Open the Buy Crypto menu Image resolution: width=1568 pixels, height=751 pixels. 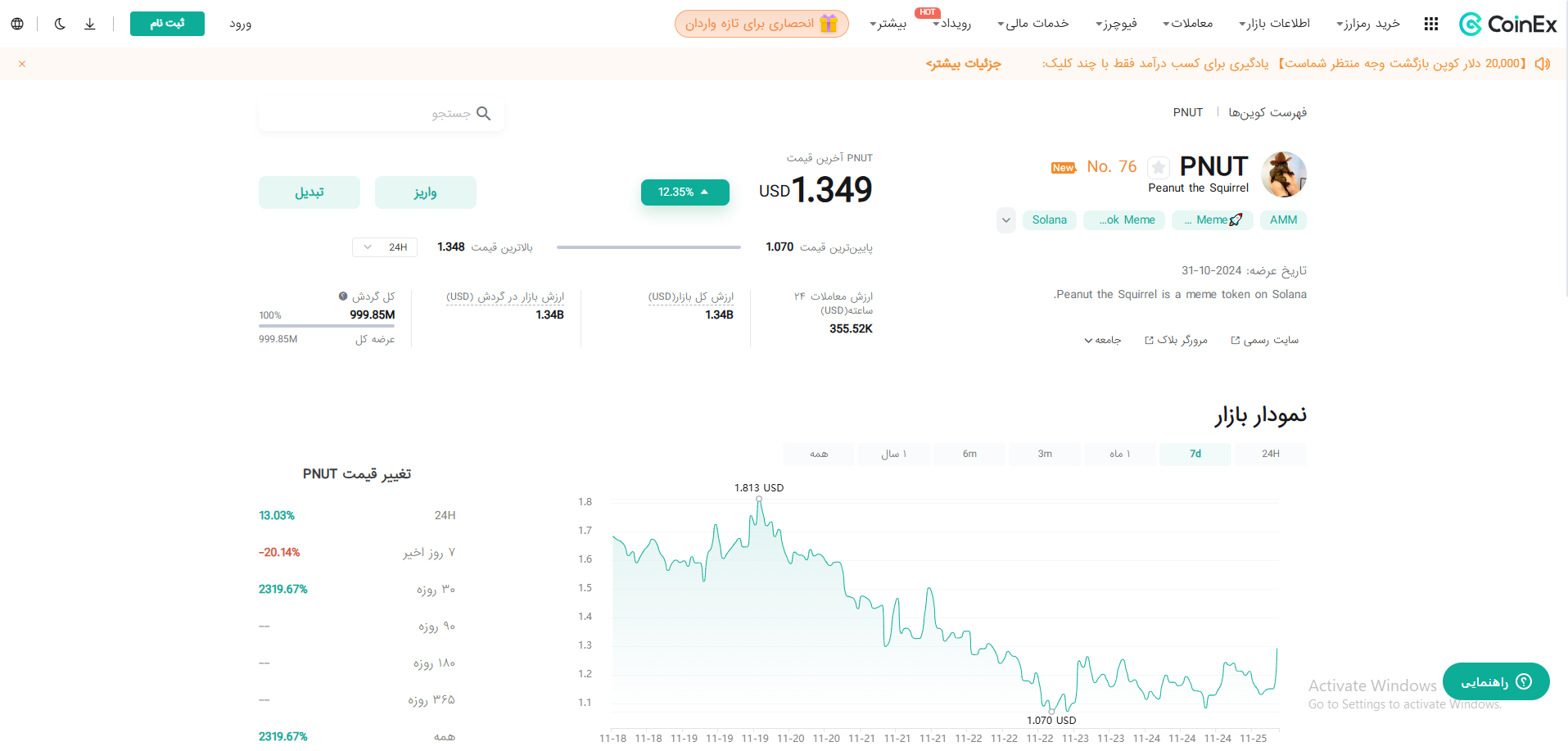(x=1367, y=24)
